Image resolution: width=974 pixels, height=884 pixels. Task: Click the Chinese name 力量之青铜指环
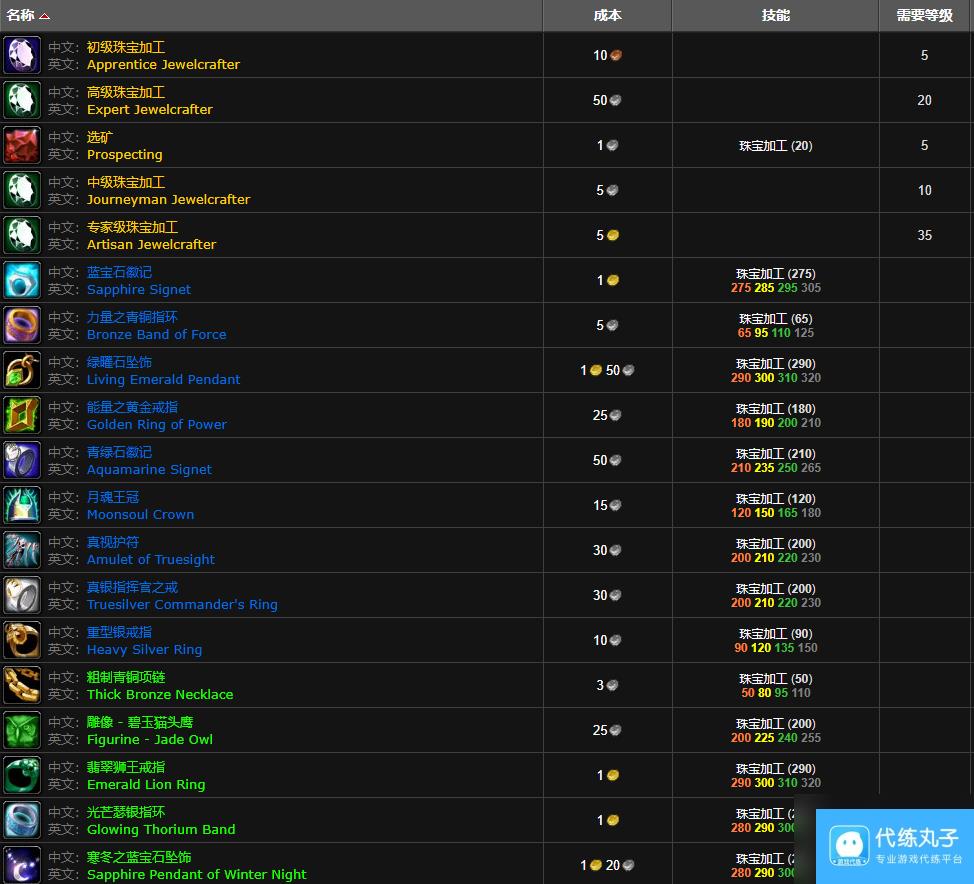click(132, 317)
